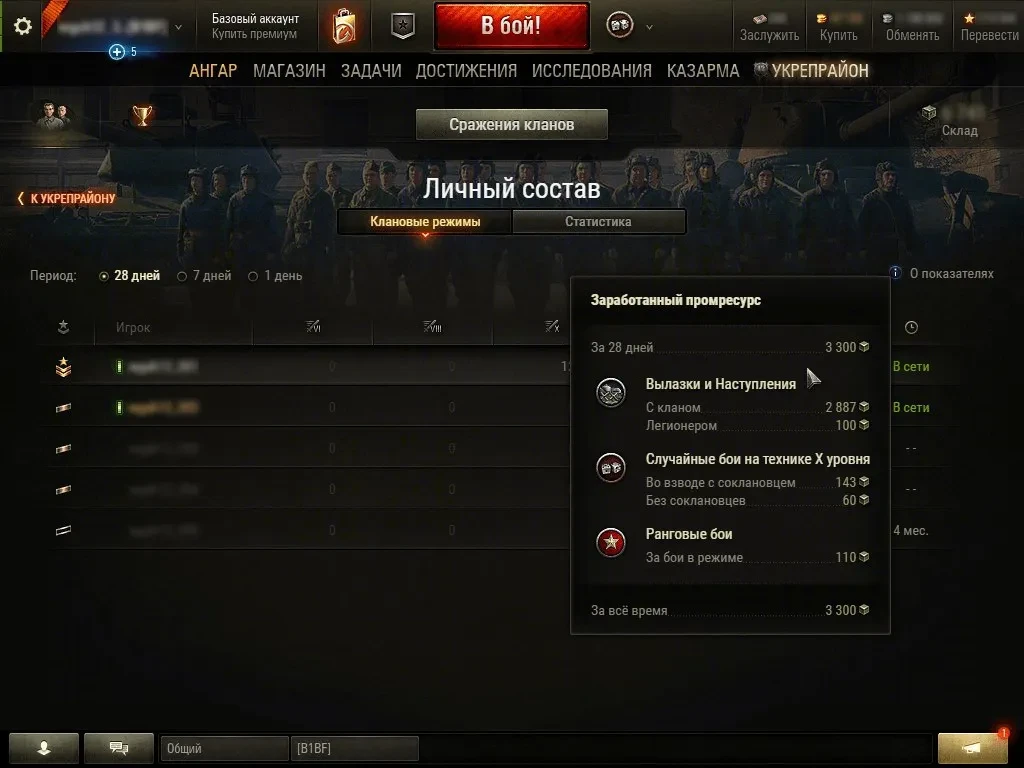
Task: Open the premium shop bag icon
Action: click(x=344, y=27)
